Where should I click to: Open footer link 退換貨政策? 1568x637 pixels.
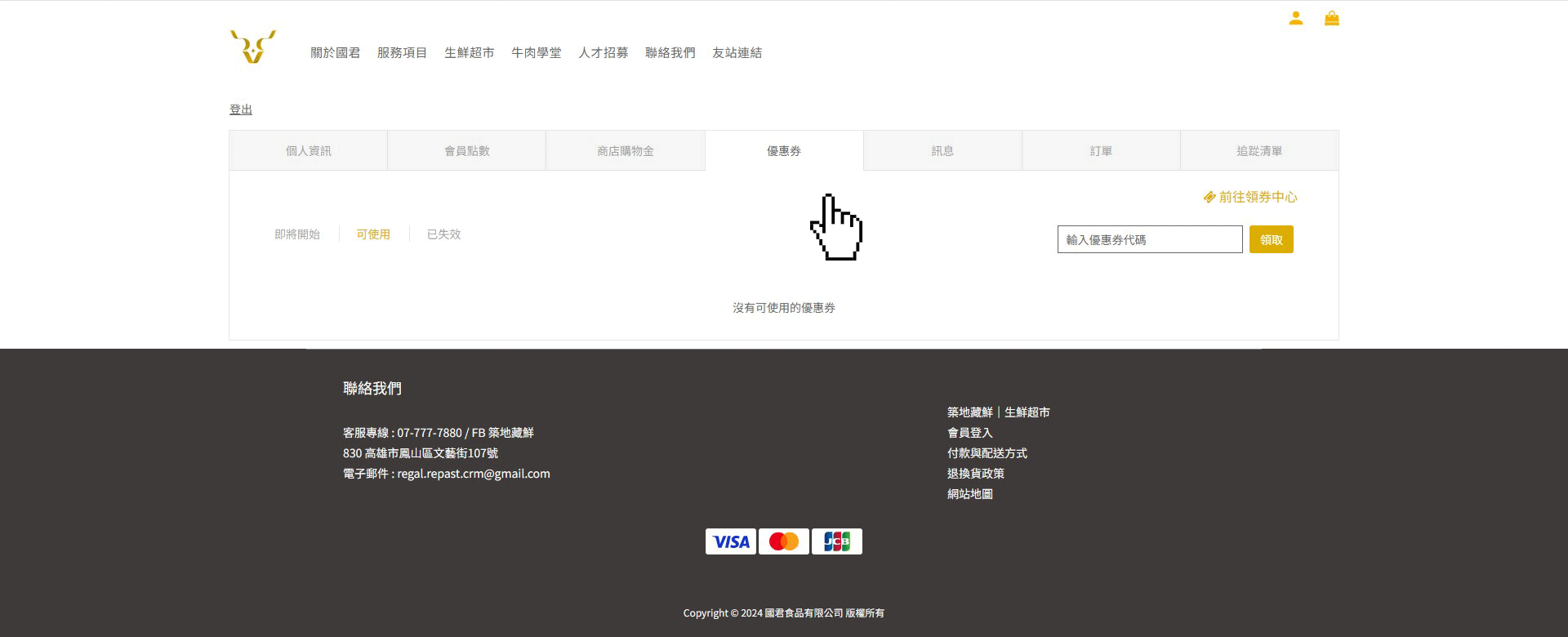click(x=976, y=474)
